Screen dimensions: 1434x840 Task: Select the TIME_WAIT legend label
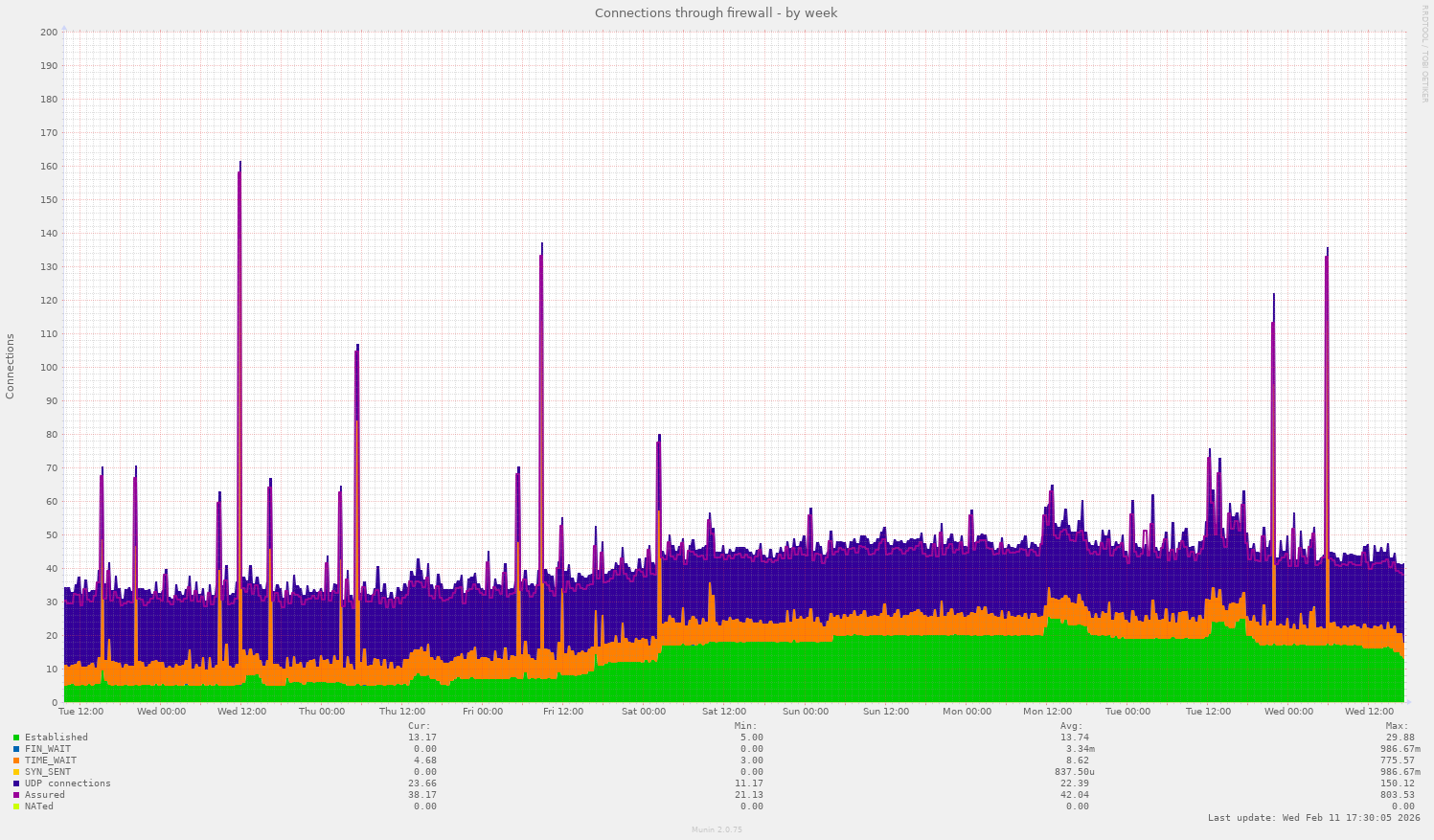tap(51, 761)
